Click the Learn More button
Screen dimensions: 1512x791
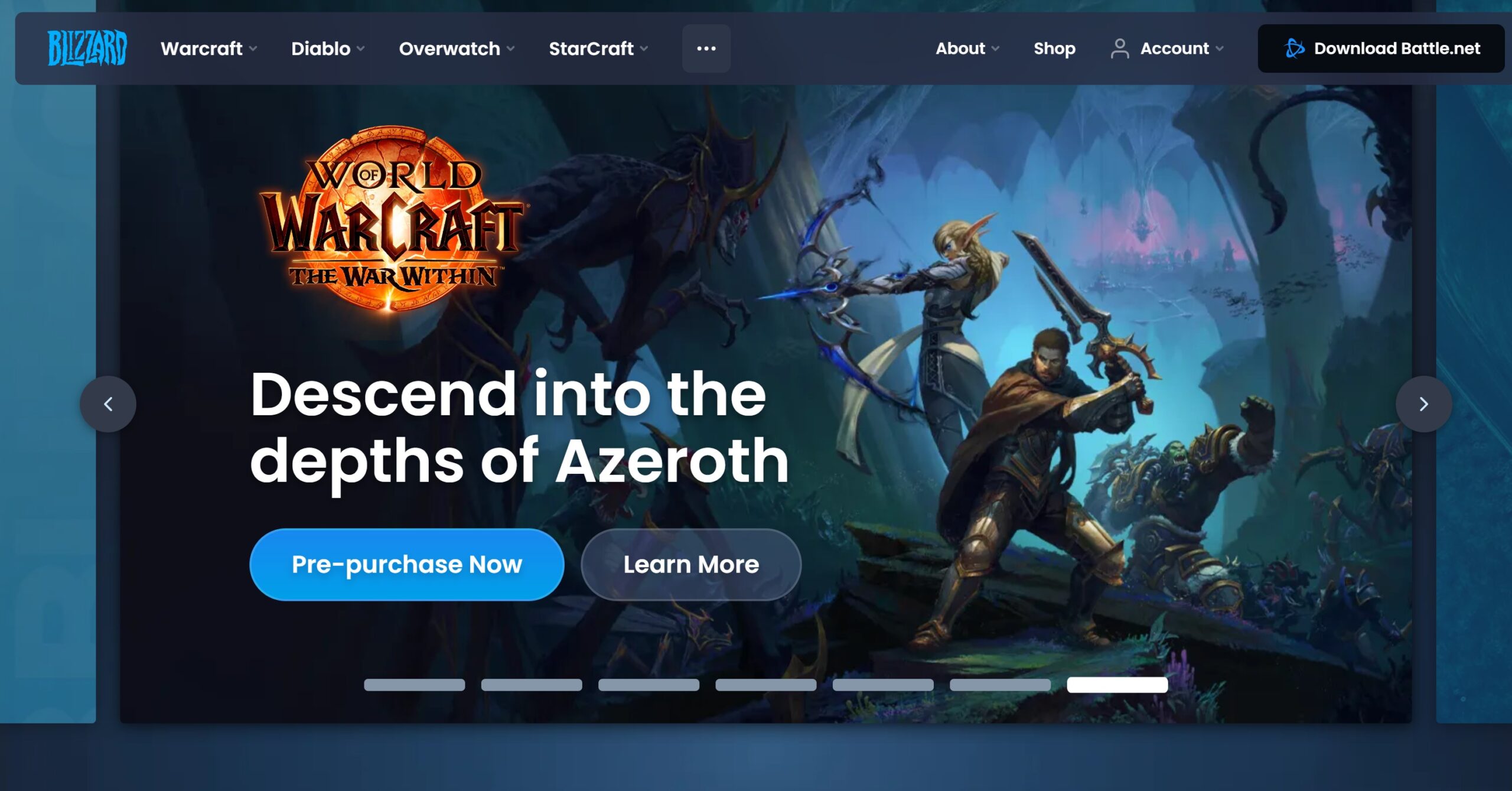click(691, 565)
